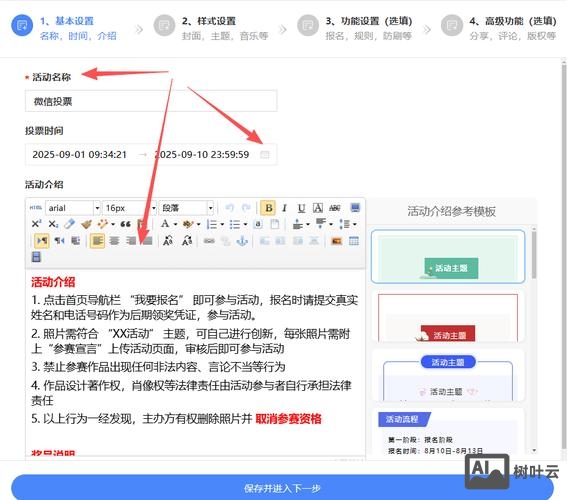Viewport: 567px width, 500px height.
Task: Switch editor to HTML source view
Action: click(x=36, y=208)
